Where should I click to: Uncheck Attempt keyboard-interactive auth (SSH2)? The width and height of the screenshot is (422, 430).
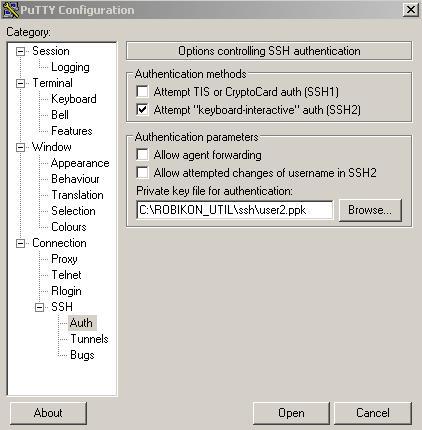142,109
